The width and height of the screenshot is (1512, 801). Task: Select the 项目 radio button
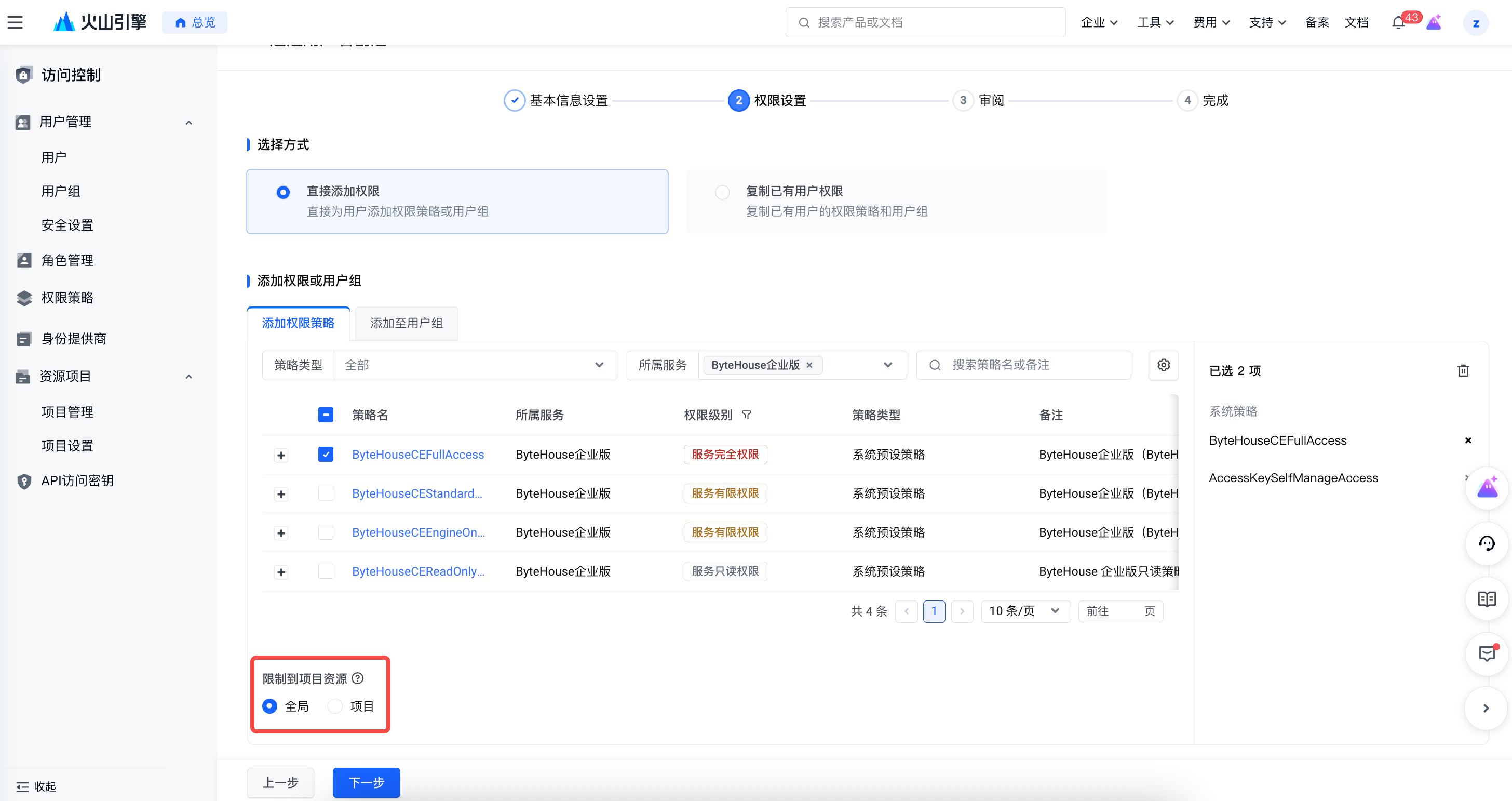(335, 706)
